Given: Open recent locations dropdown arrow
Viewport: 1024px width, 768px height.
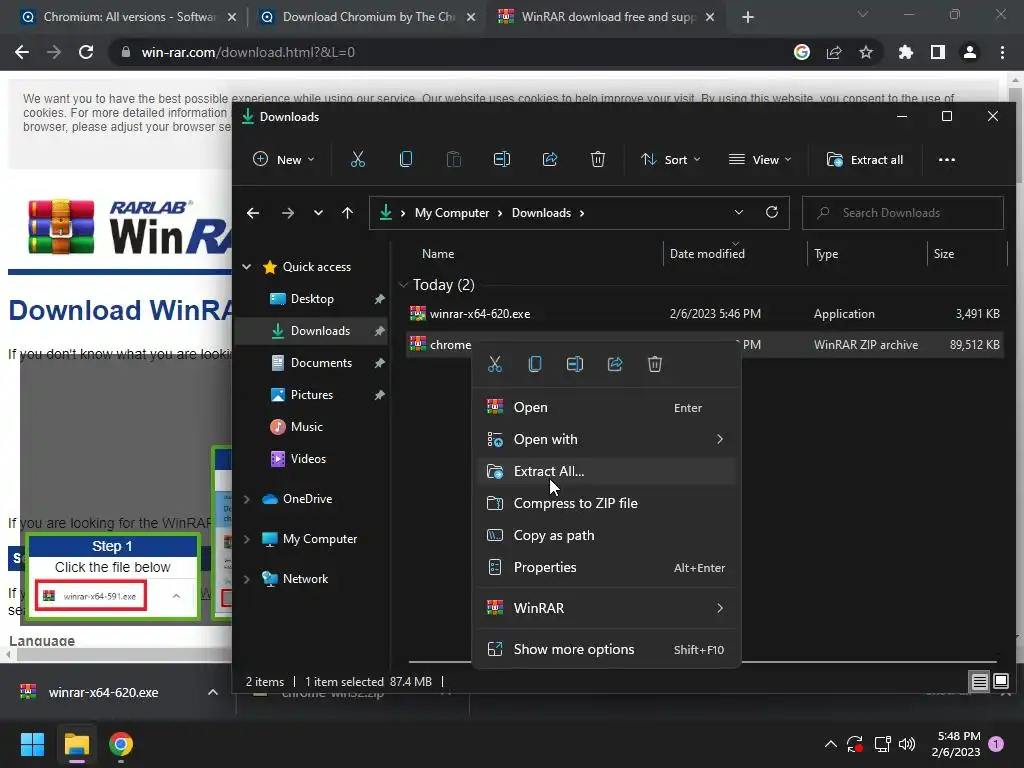Looking at the screenshot, I should (x=318, y=213).
